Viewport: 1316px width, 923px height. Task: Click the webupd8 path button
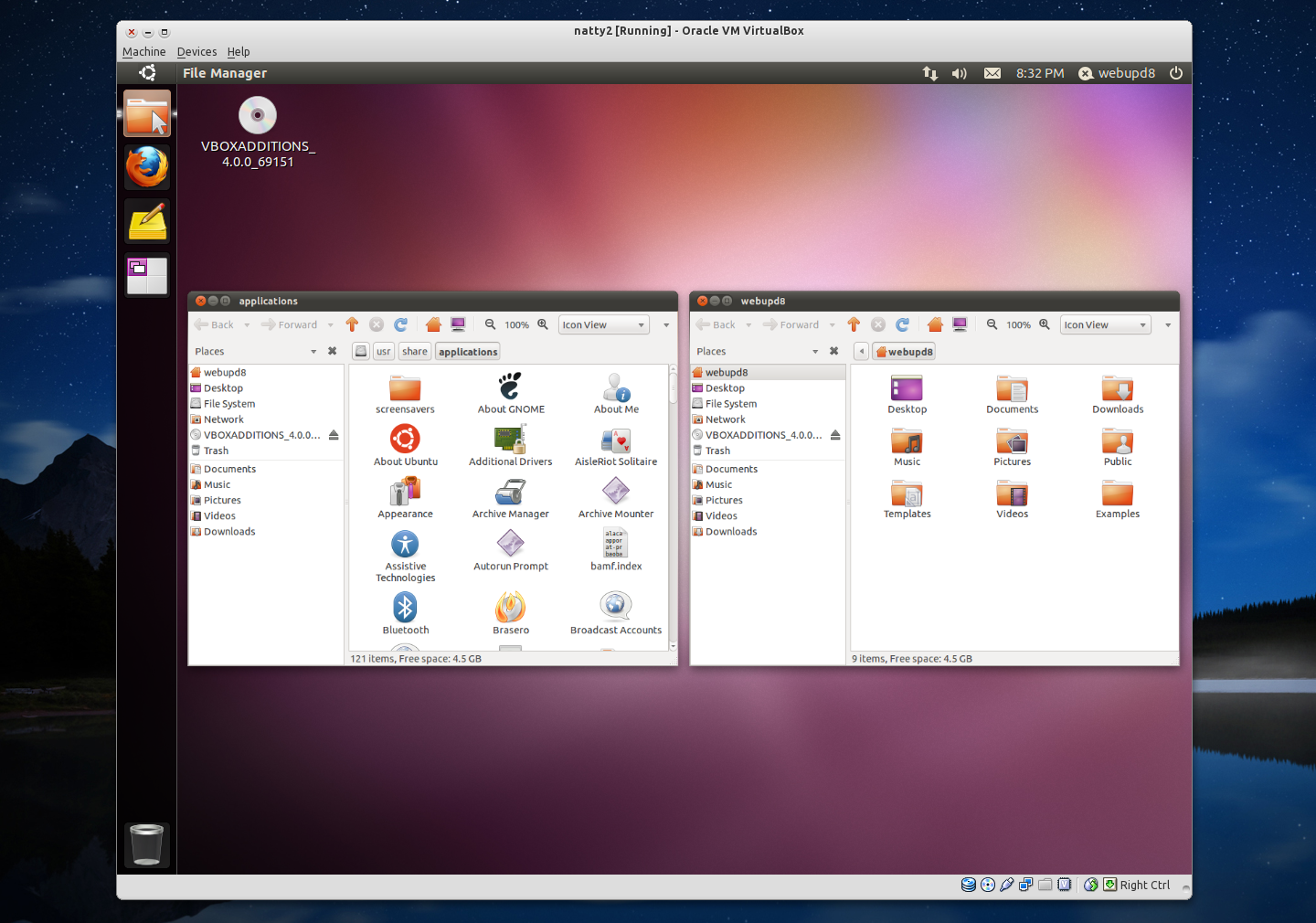point(905,352)
